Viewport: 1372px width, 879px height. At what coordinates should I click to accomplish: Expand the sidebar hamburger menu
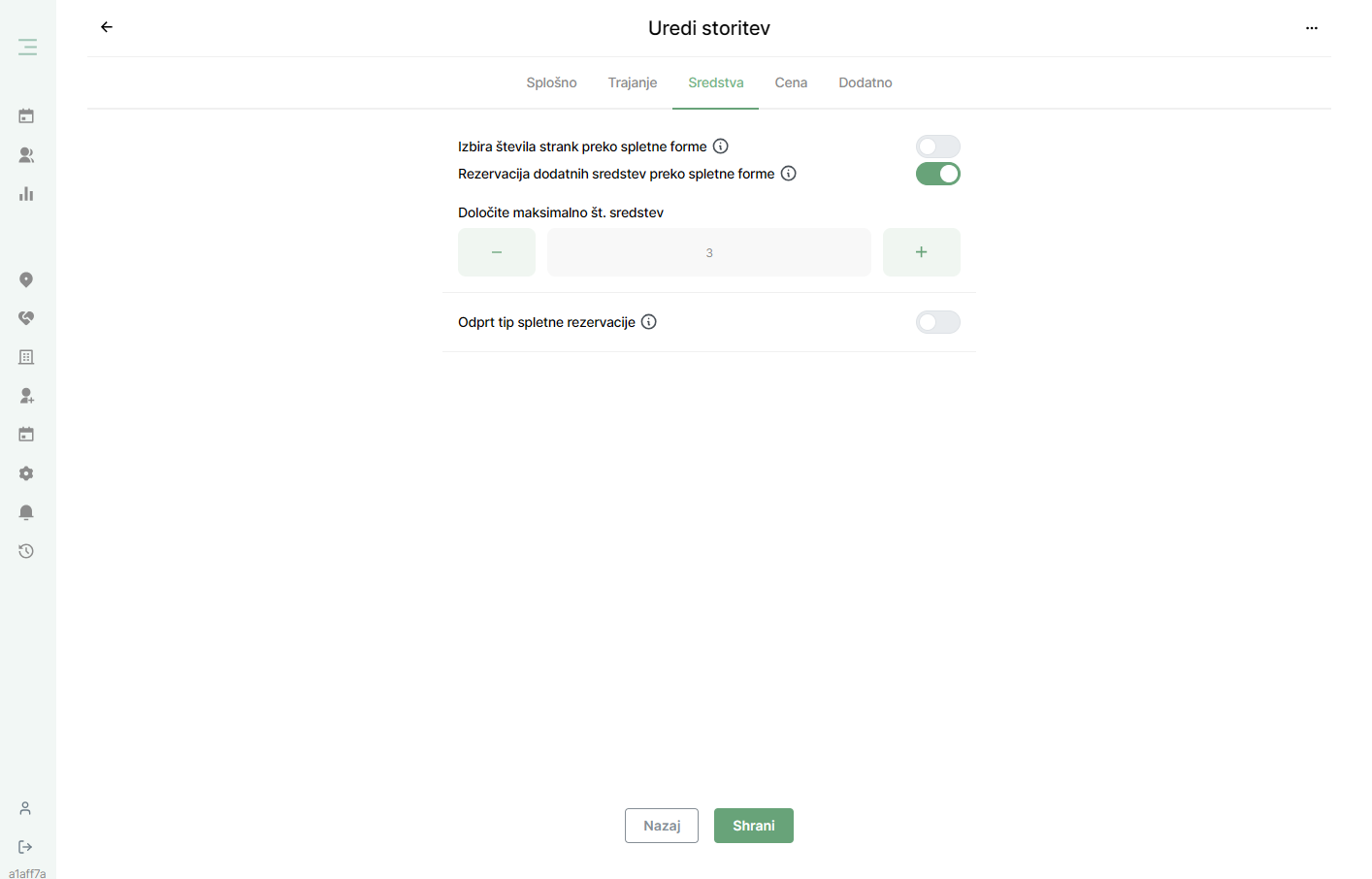pyautogui.click(x=27, y=47)
